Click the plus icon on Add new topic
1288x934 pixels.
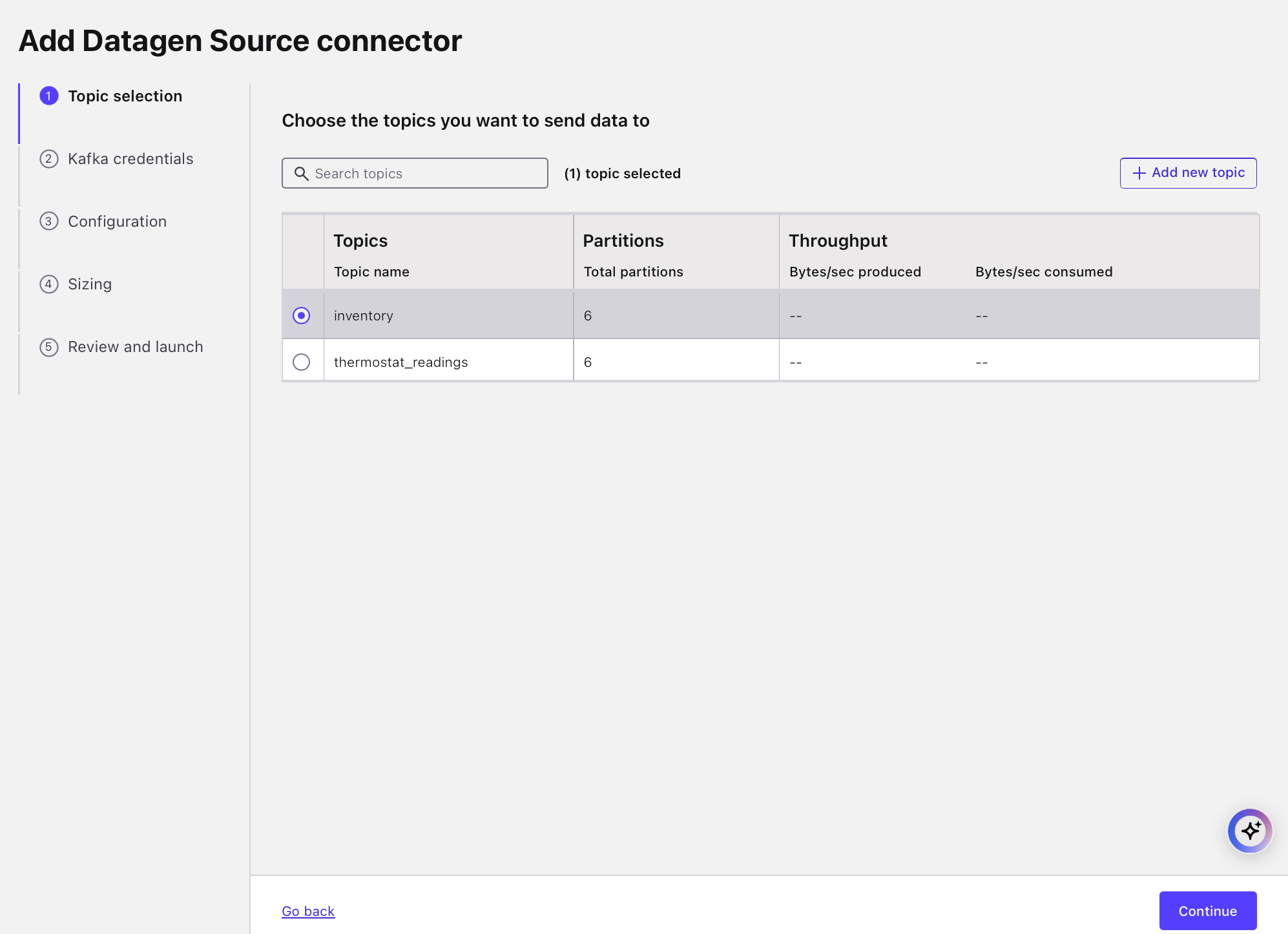(1139, 173)
